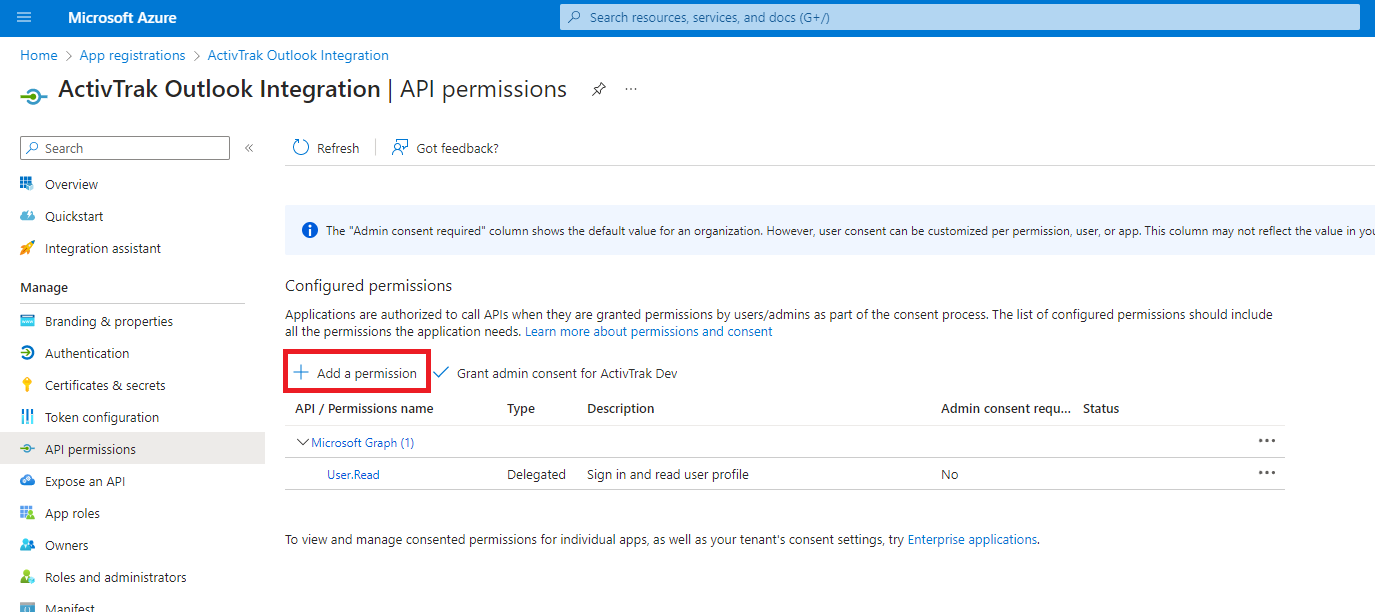Select Expose an API menu item

point(85,481)
